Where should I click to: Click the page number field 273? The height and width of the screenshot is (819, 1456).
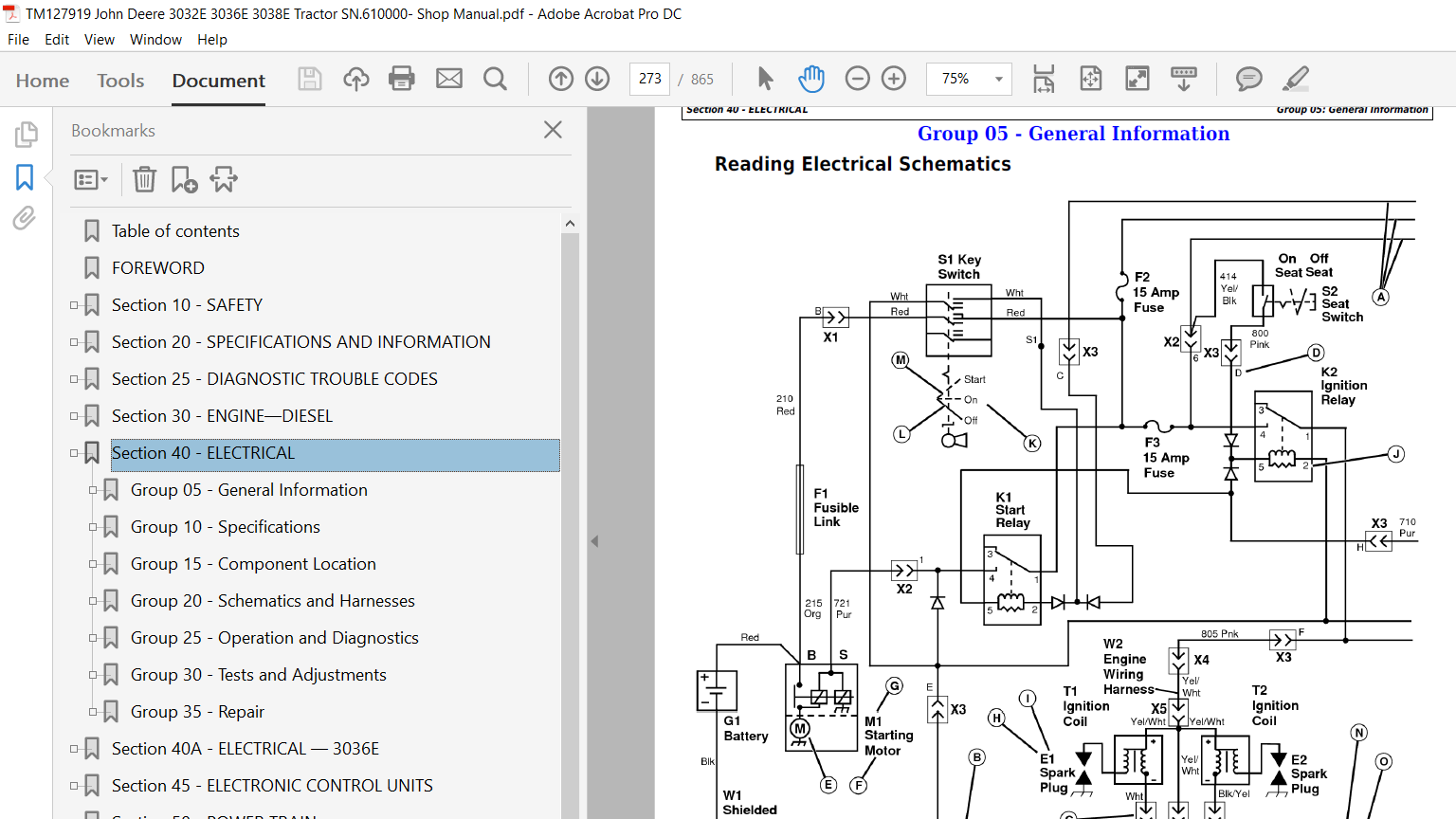[649, 79]
